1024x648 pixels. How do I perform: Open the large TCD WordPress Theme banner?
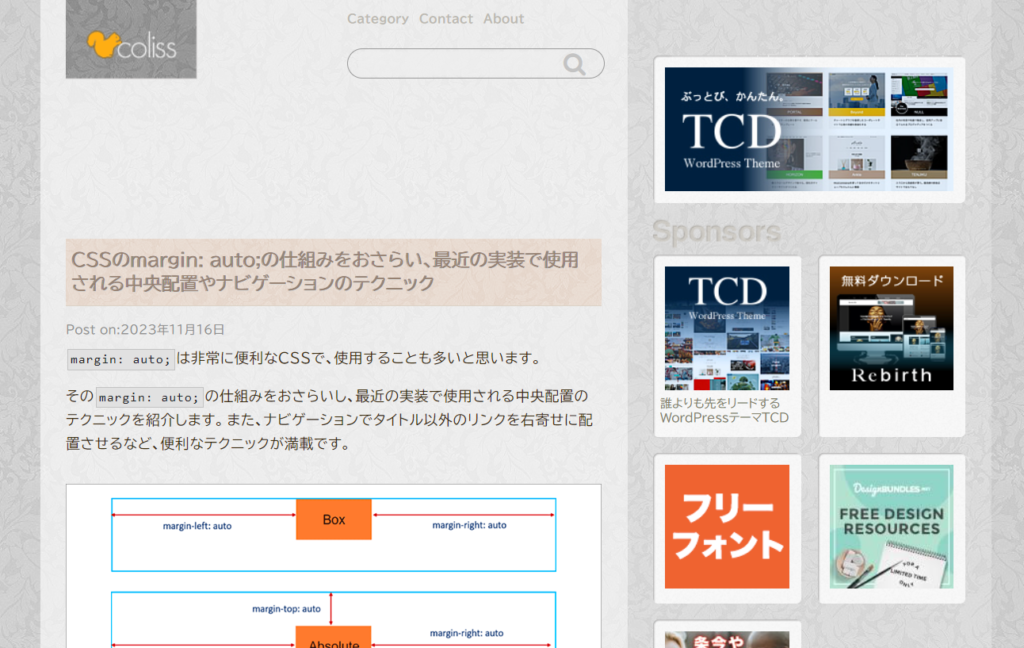point(808,129)
